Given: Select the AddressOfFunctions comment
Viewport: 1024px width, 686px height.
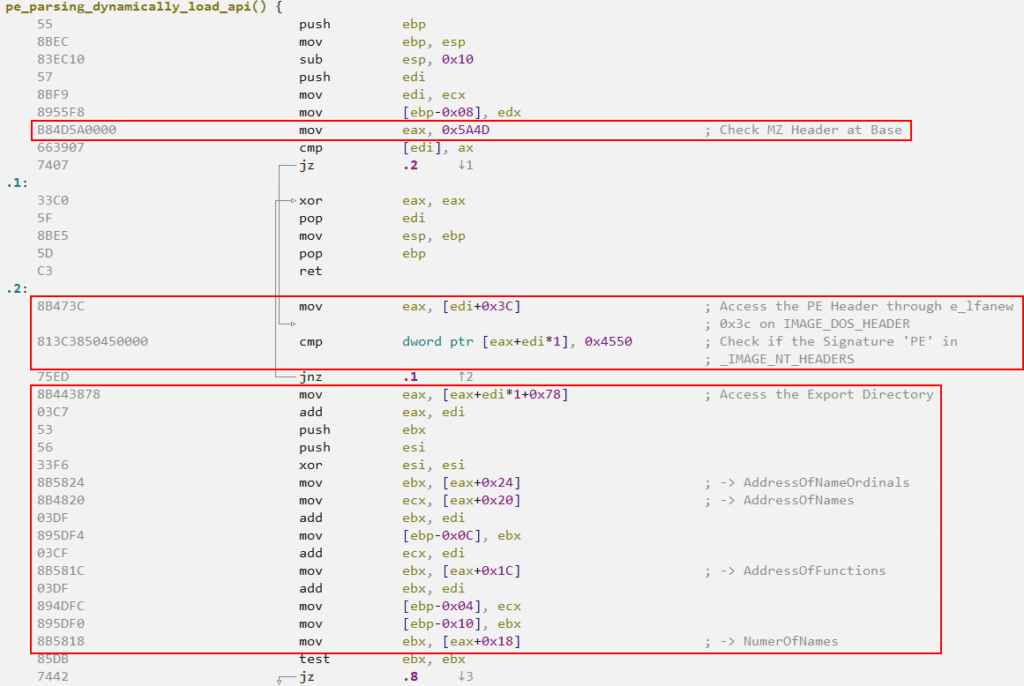Looking at the screenshot, I should [x=814, y=571].
